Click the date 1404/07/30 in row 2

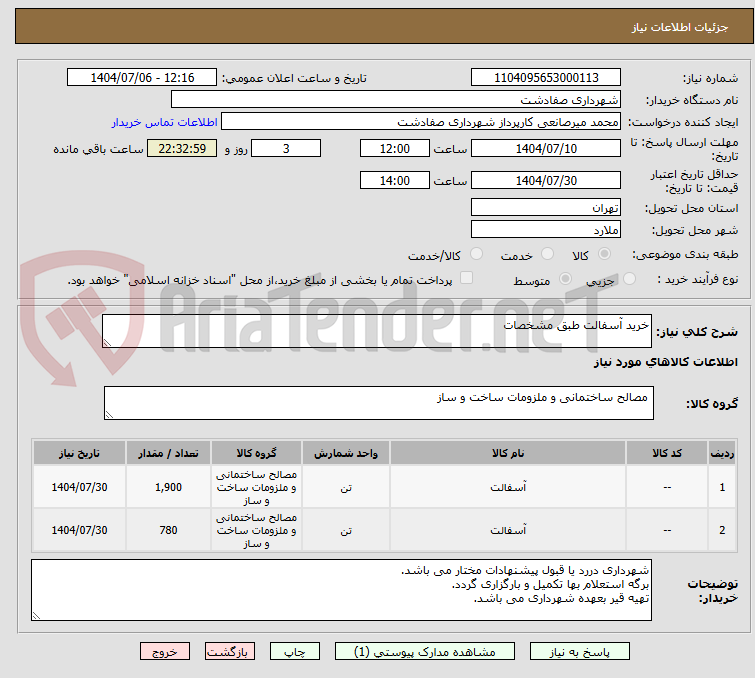pos(79,530)
